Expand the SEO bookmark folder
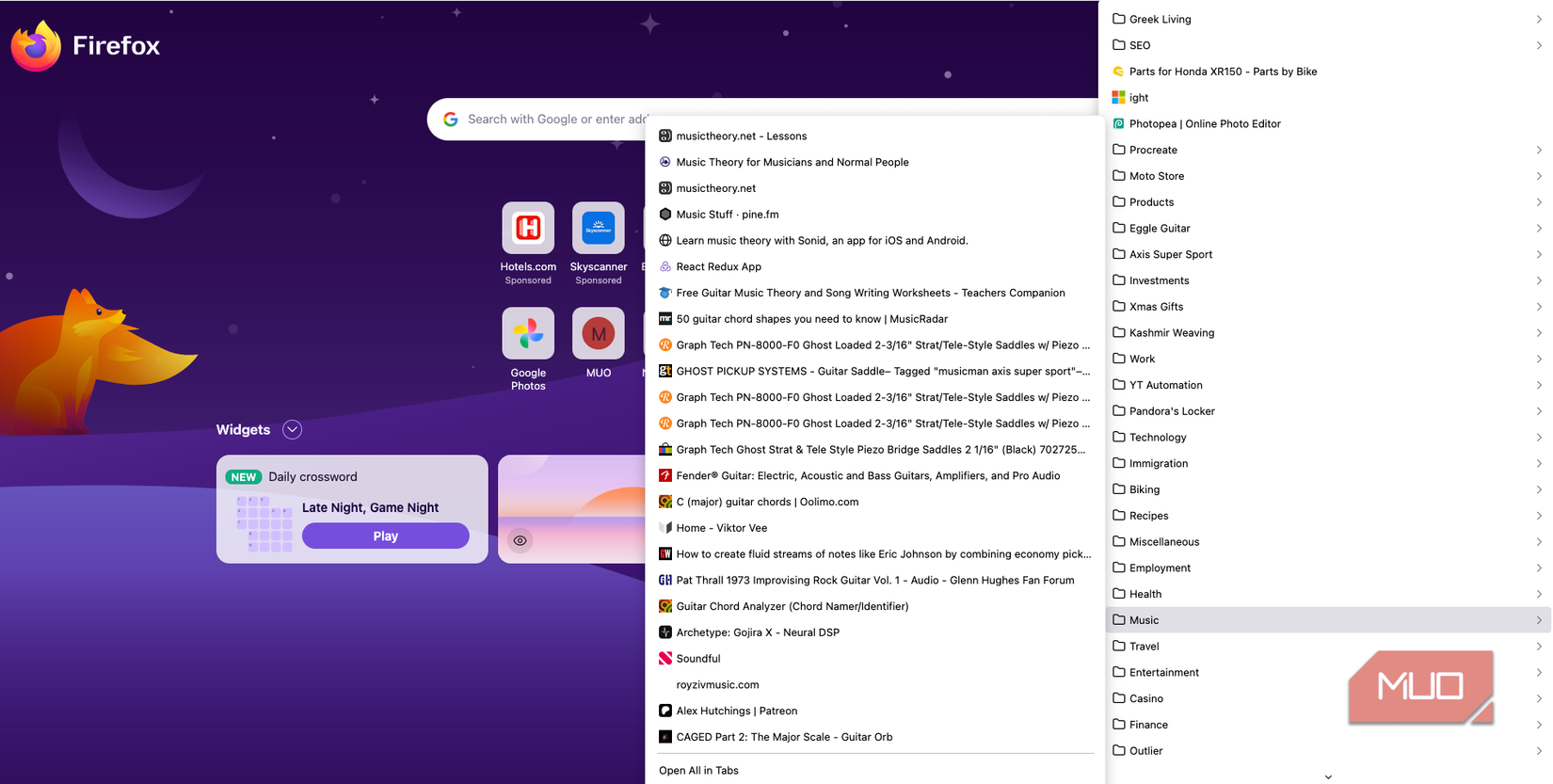 [x=1328, y=45]
